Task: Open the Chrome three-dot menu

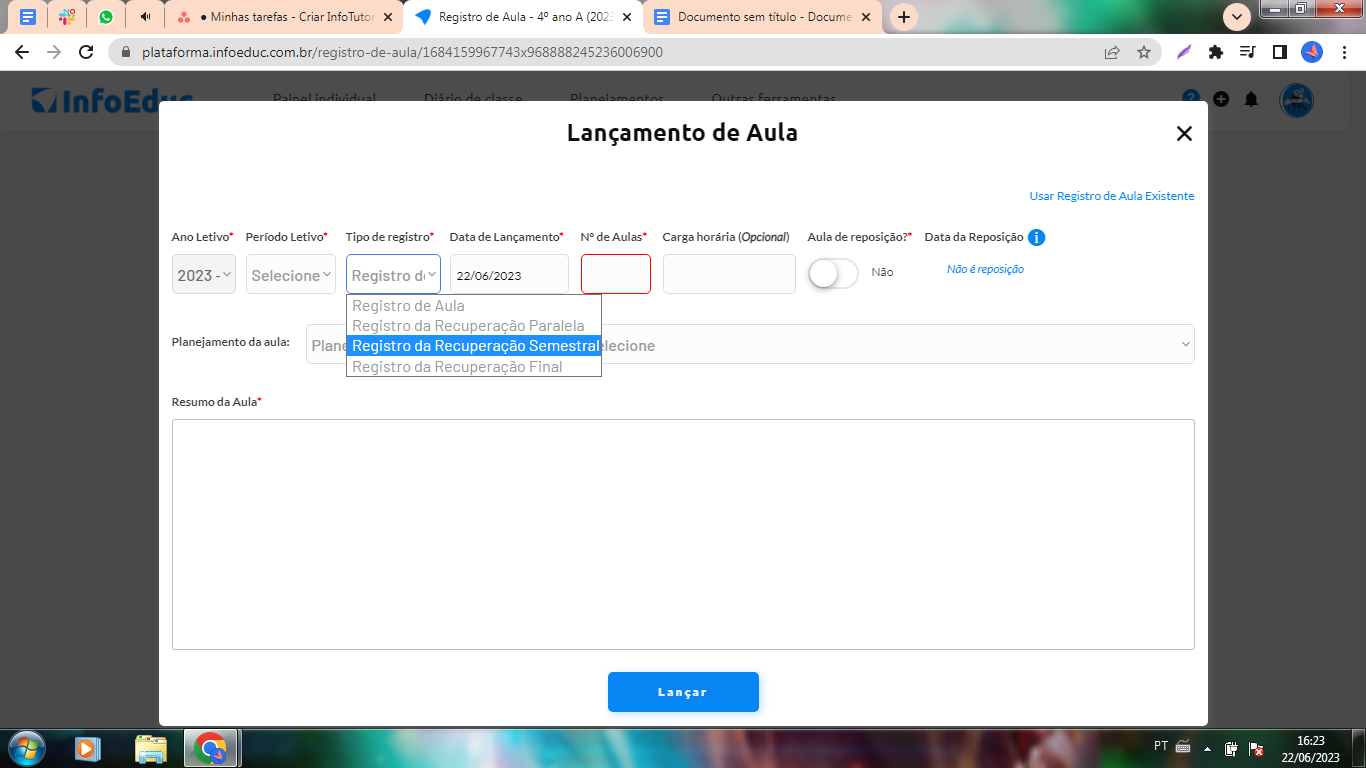Action: (1344, 52)
